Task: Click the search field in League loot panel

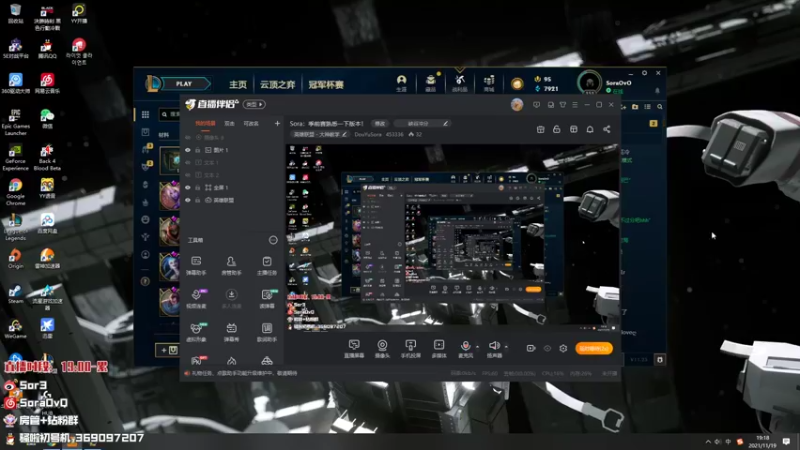Action: coord(169,115)
